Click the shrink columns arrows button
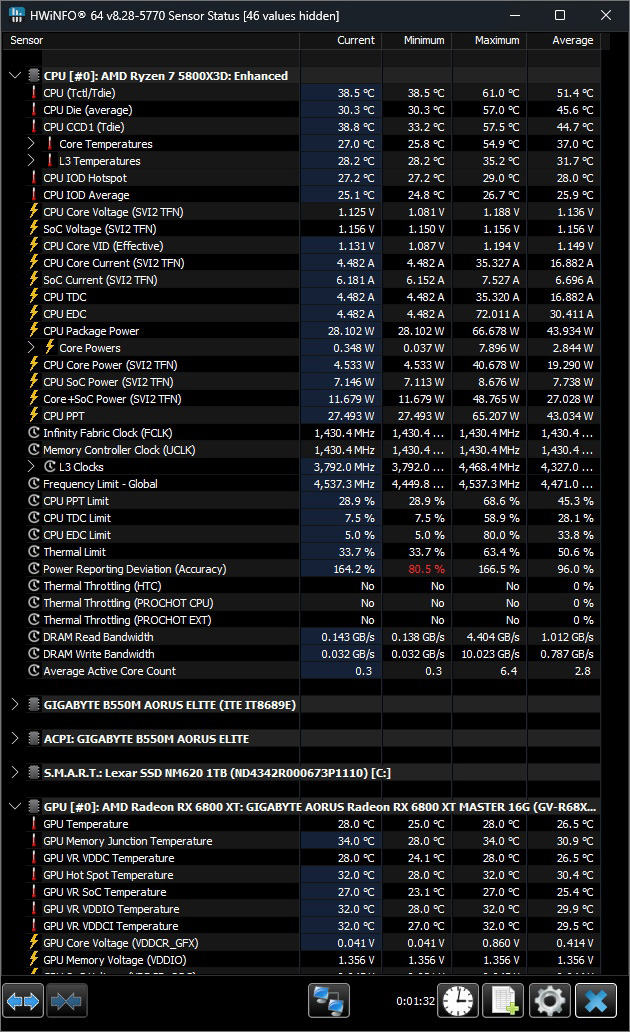This screenshot has width=630, height=1032. click(67, 1000)
